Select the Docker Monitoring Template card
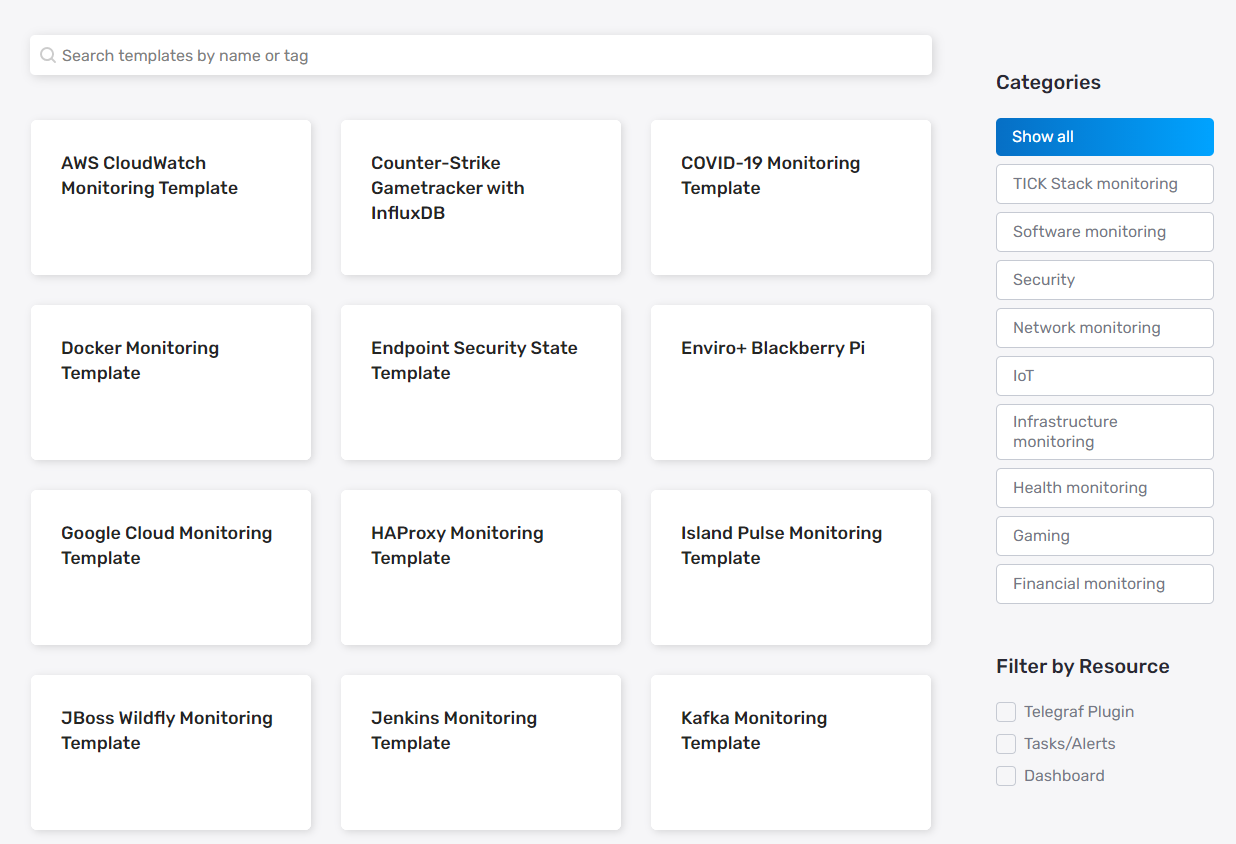 [170, 382]
